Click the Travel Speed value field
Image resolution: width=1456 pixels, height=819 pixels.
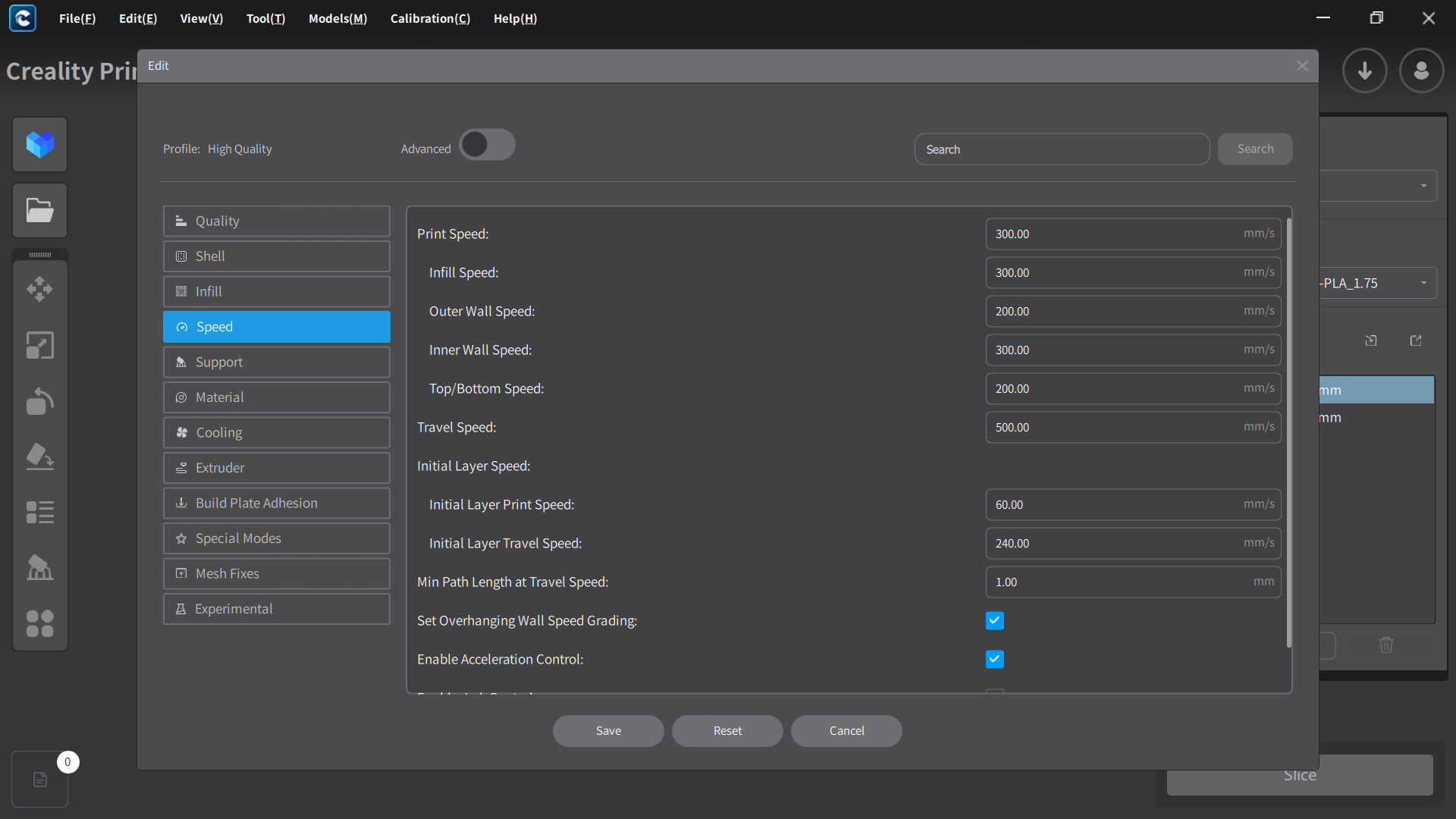point(1133,427)
